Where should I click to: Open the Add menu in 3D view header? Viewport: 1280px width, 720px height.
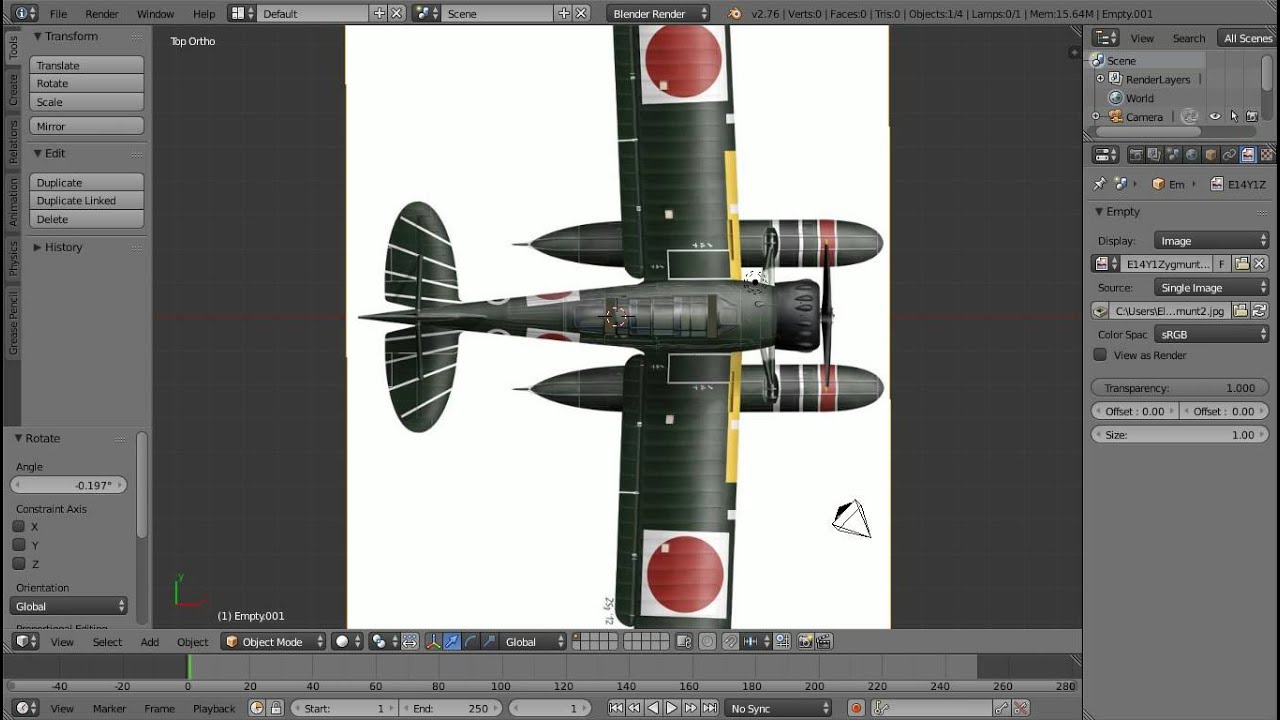coord(150,642)
